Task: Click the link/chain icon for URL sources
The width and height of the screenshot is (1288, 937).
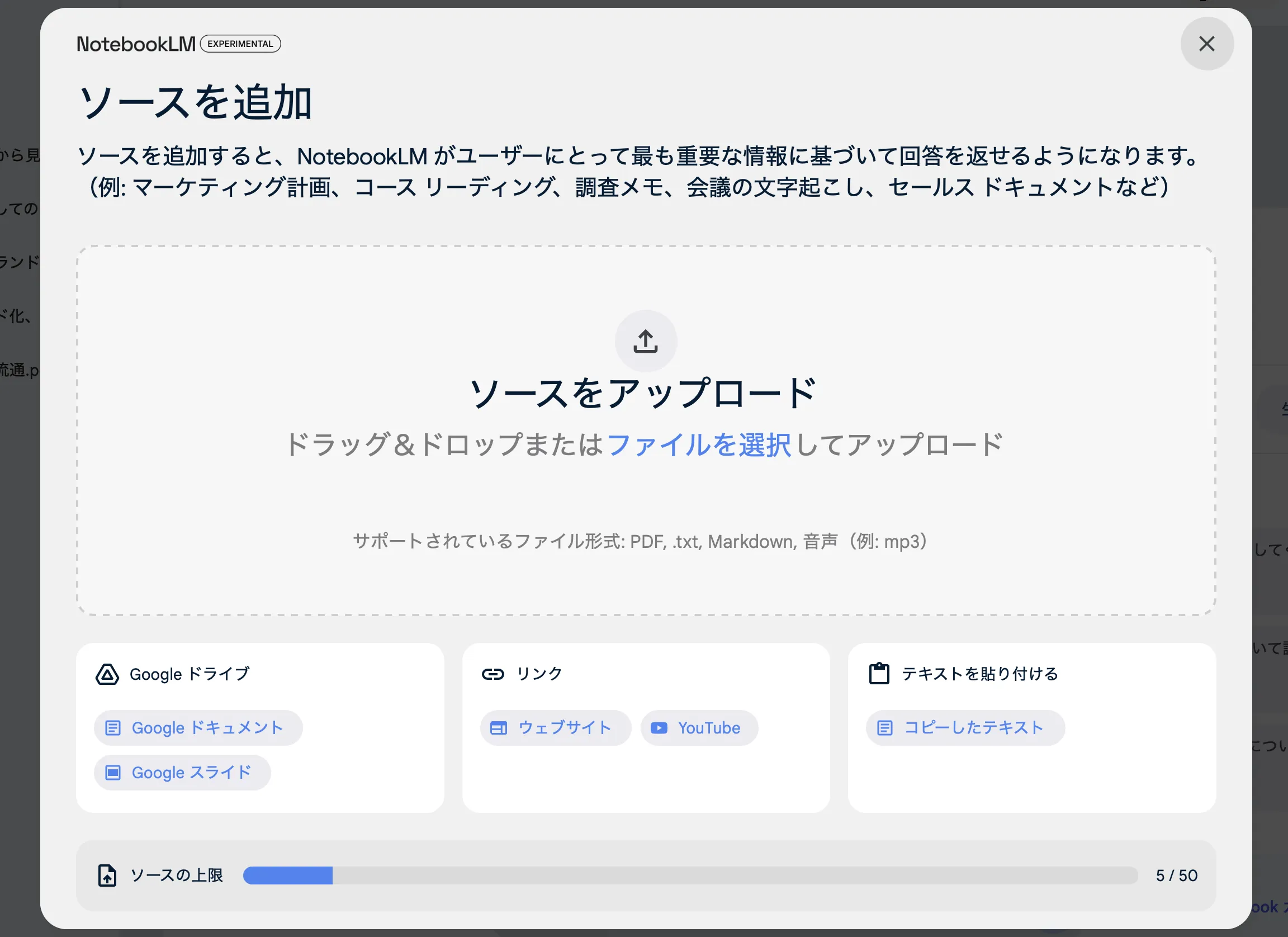Action: (x=492, y=673)
